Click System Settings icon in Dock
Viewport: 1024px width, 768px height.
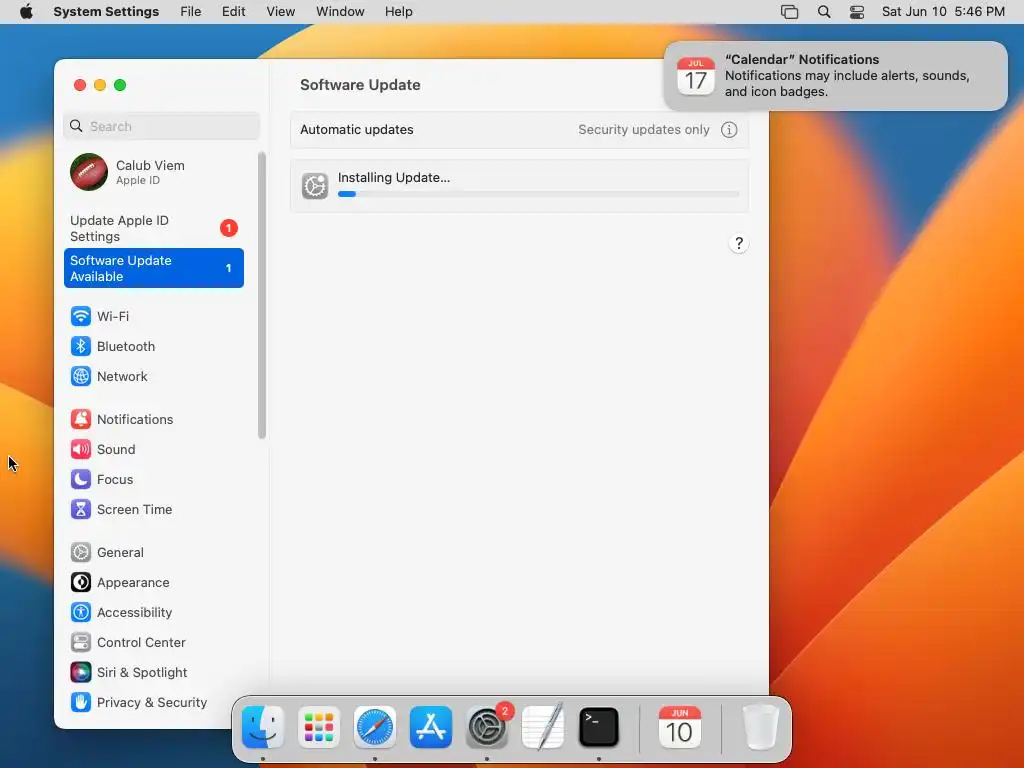pyautogui.click(x=487, y=727)
